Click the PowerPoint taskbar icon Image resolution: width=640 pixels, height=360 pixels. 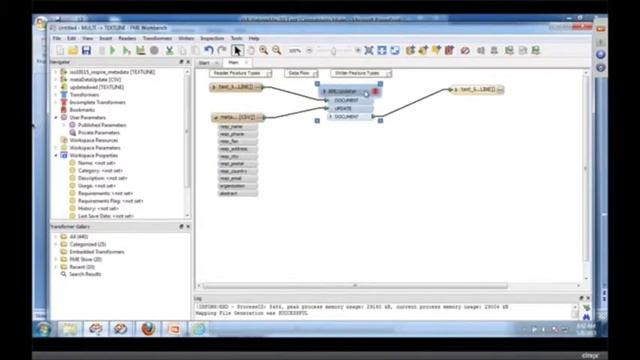coord(173,329)
